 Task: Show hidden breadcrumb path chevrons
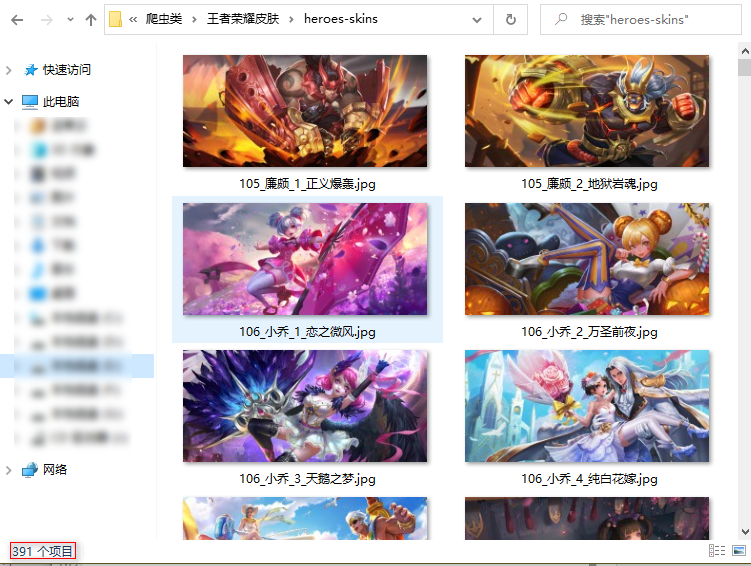[133, 19]
